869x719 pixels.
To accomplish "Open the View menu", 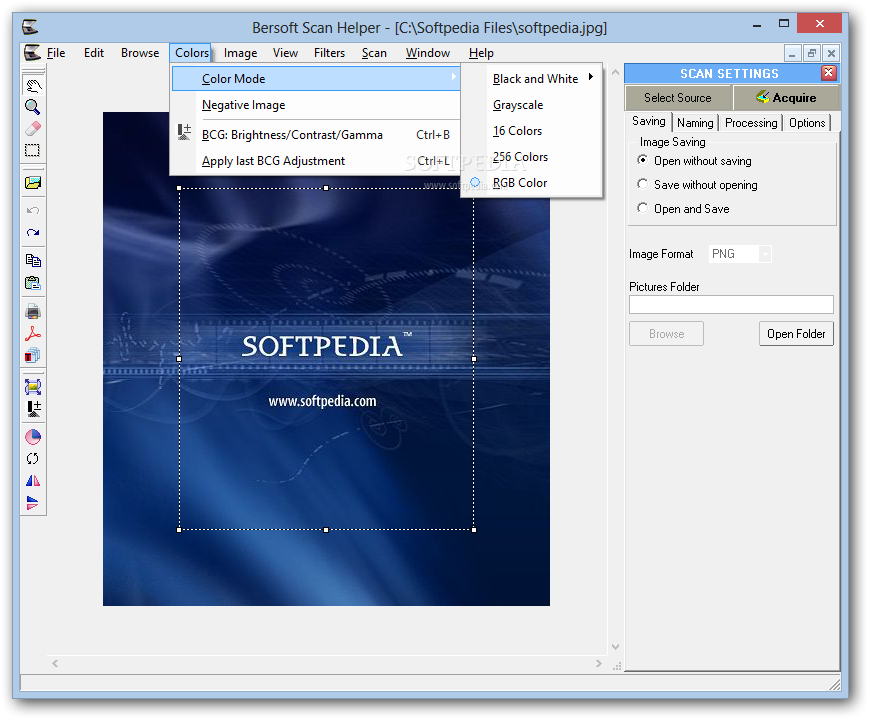I will pyautogui.click(x=285, y=53).
